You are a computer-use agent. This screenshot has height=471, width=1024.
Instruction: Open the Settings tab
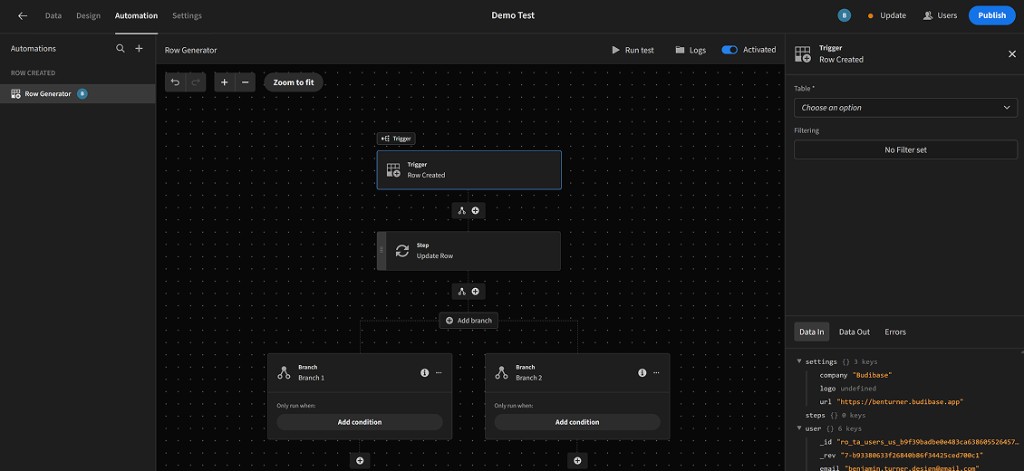(187, 16)
